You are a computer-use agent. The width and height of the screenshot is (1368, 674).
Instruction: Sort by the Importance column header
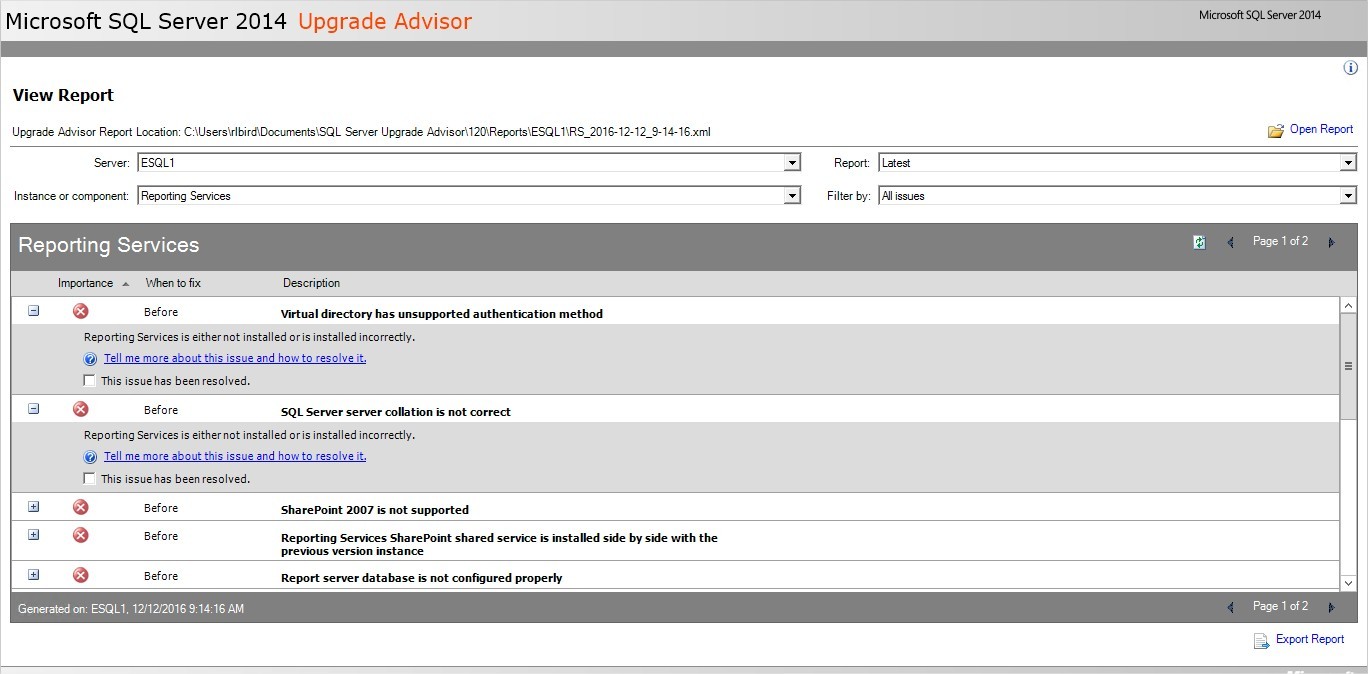click(86, 283)
